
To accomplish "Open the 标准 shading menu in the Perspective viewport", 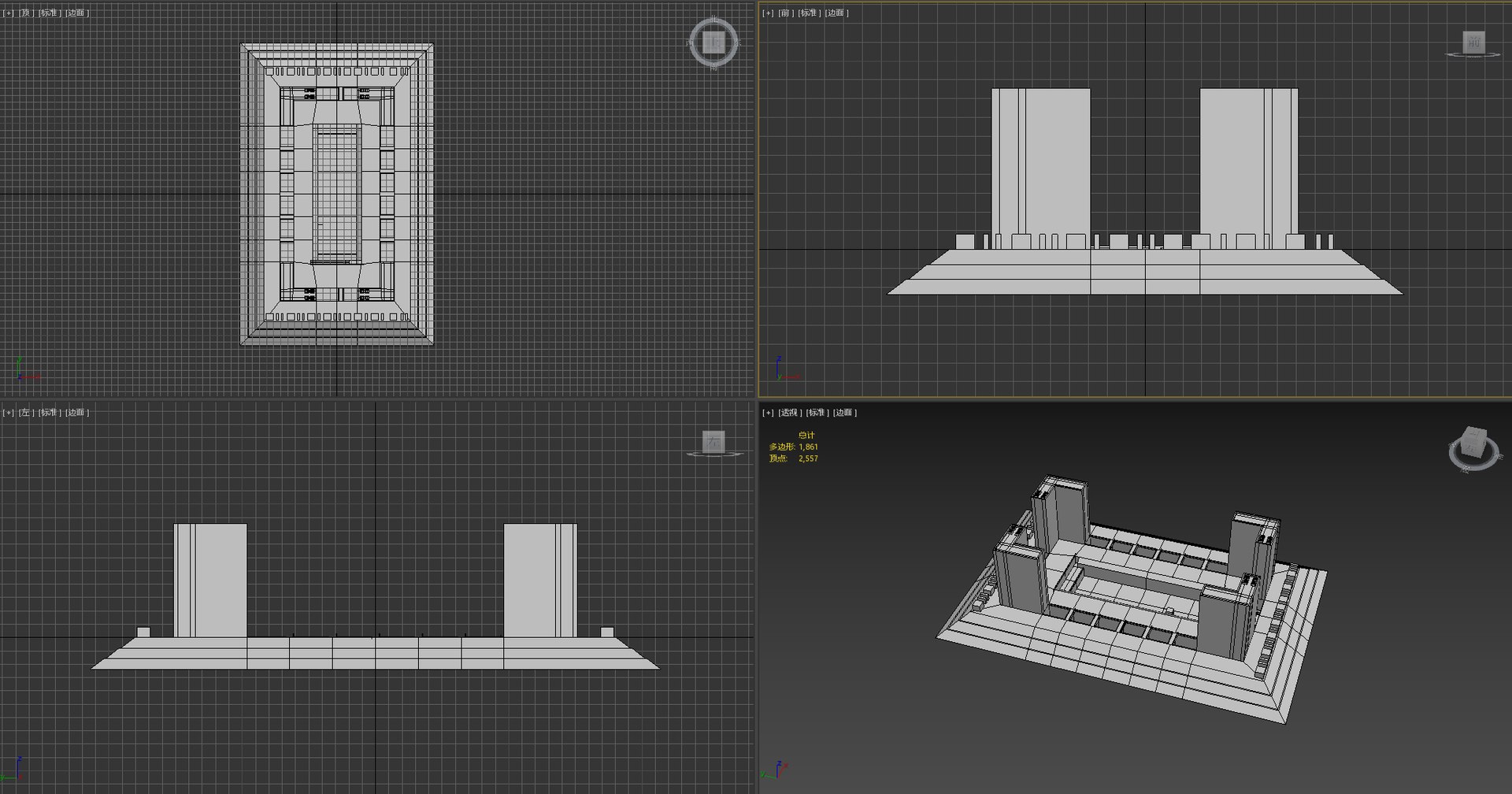I will [817, 412].
